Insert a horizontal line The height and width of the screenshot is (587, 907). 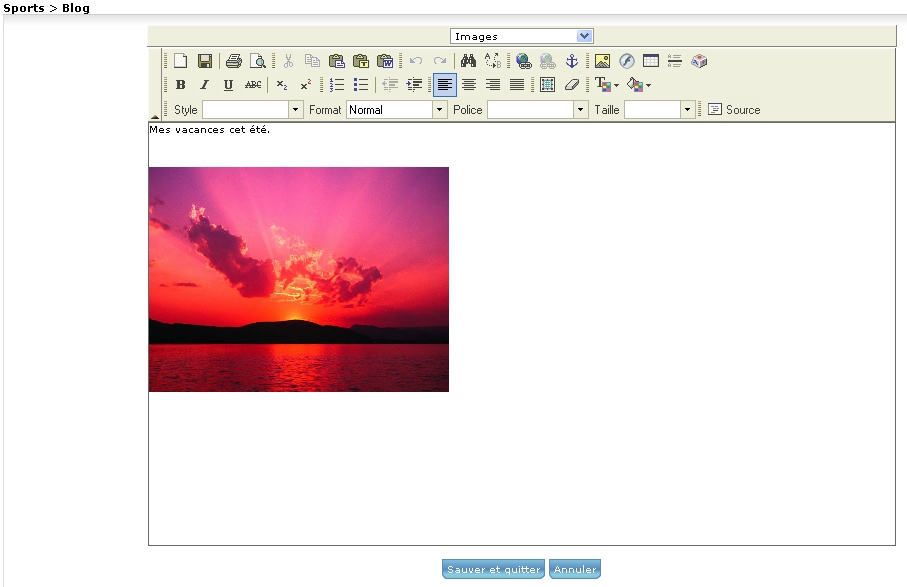[x=674, y=61]
